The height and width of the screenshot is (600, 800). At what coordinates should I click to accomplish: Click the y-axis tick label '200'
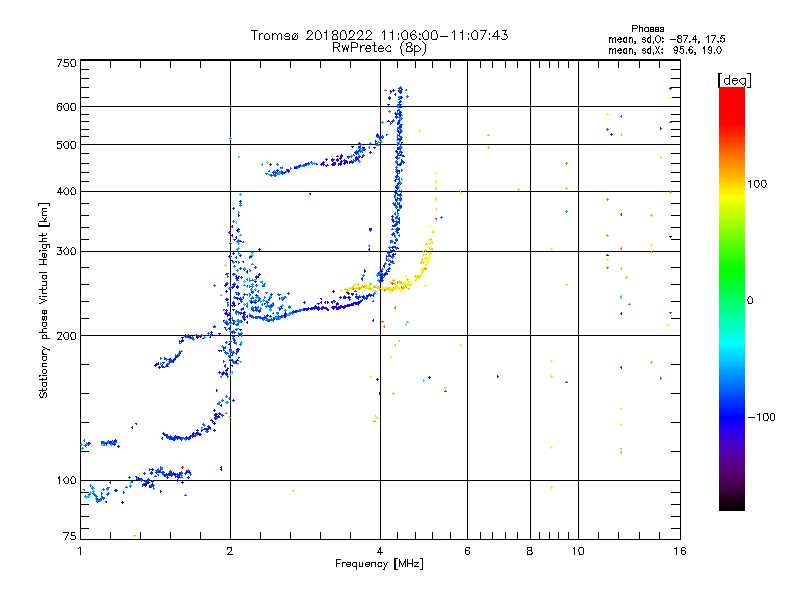pyautogui.click(x=66, y=336)
